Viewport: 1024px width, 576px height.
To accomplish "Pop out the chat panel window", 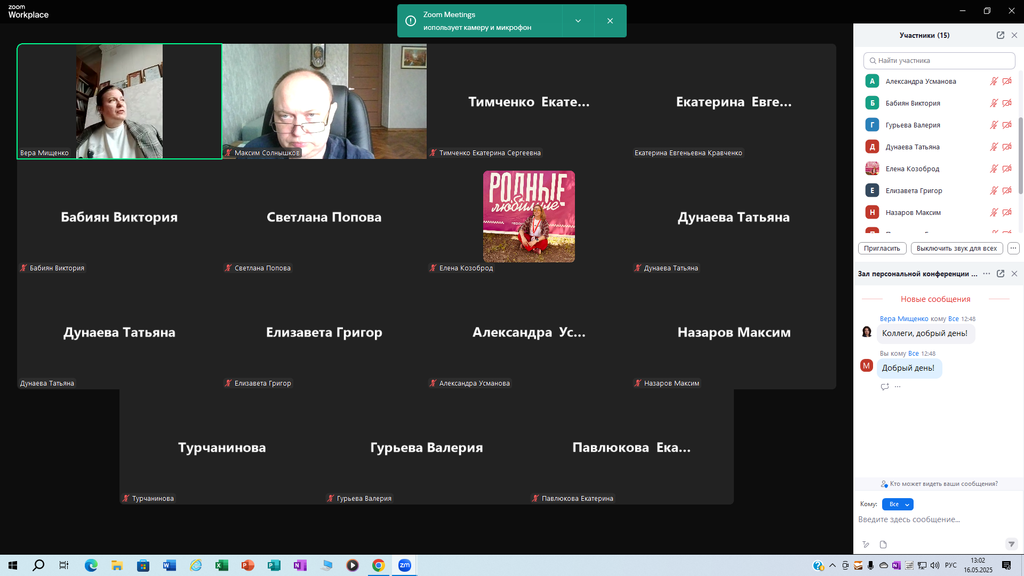I will (1000, 273).
